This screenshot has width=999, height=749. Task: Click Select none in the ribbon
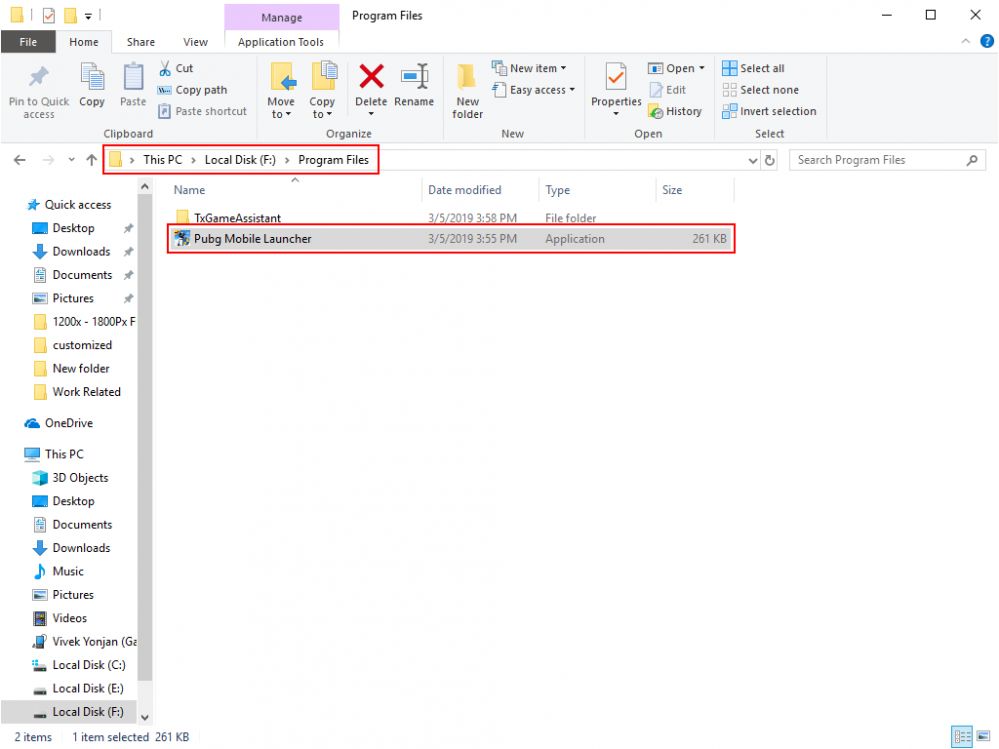tap(760, 90)
